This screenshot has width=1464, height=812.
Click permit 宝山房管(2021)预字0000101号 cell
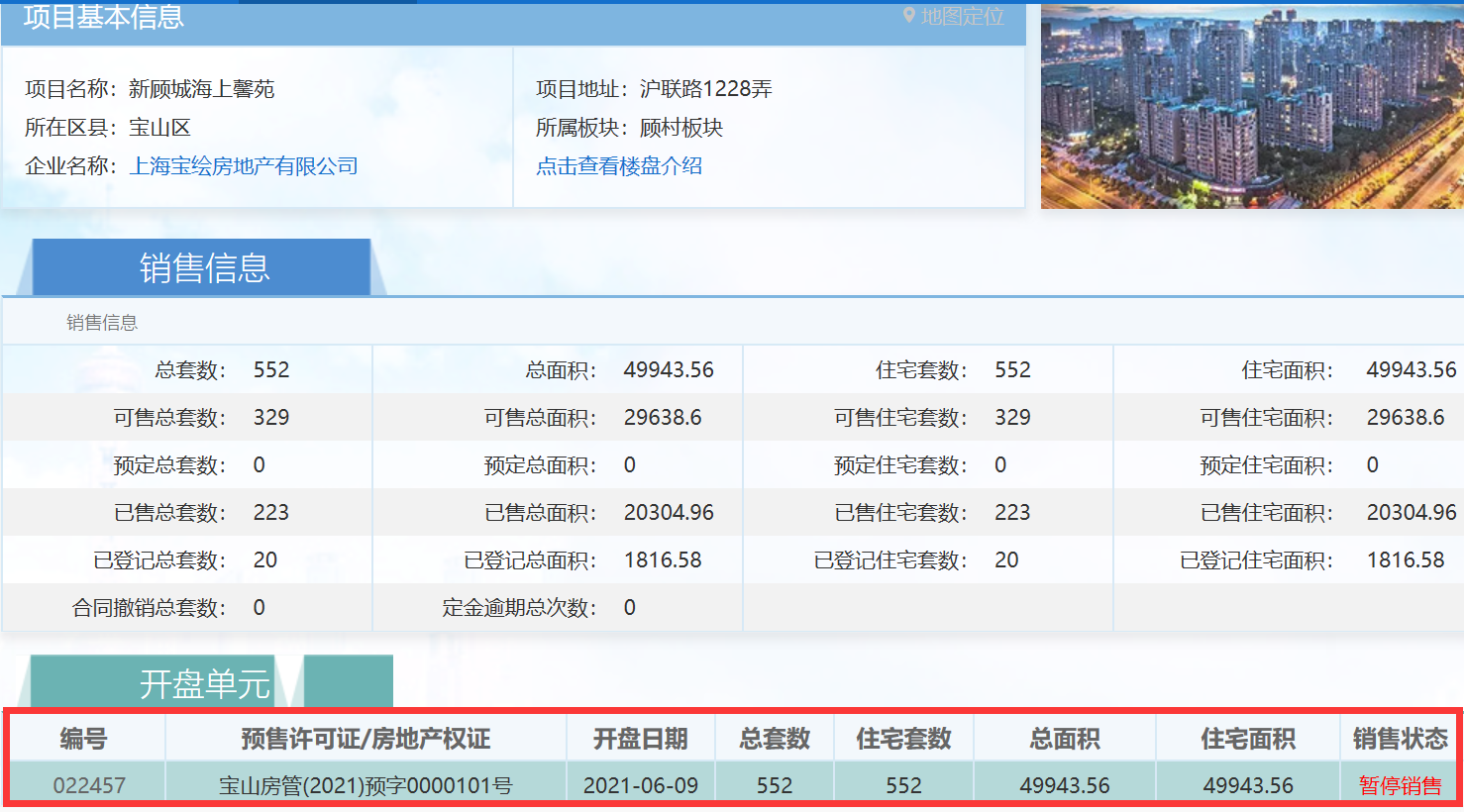pyautogui.click(x=366, y=786)
